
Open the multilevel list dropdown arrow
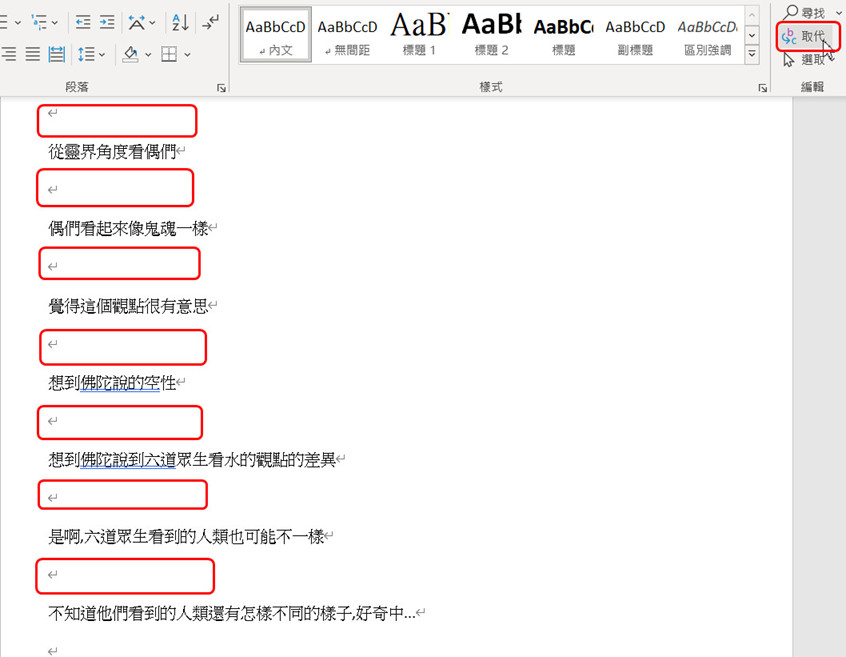point(54,22)
